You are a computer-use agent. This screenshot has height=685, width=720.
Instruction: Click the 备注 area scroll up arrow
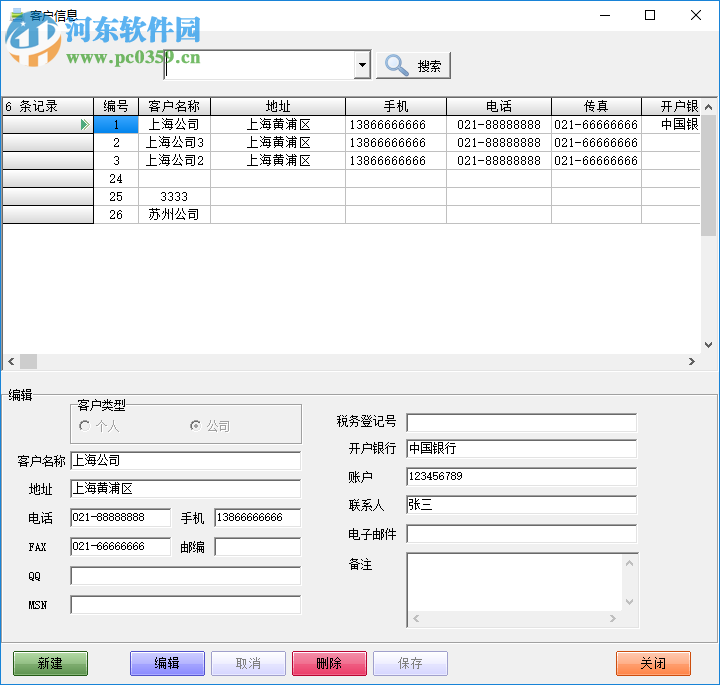tap(630, 562)
